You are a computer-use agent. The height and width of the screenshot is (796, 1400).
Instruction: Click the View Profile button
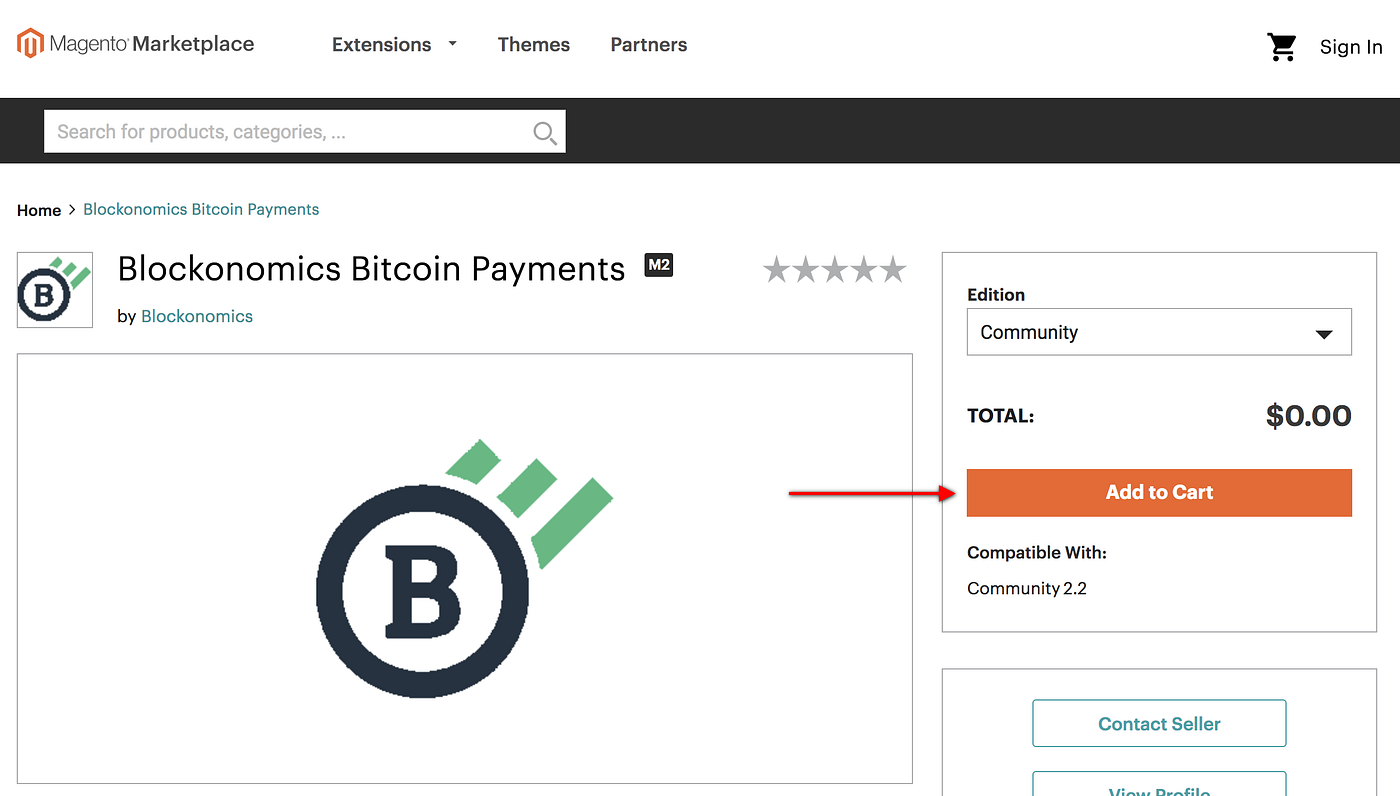coord(1159,784)
